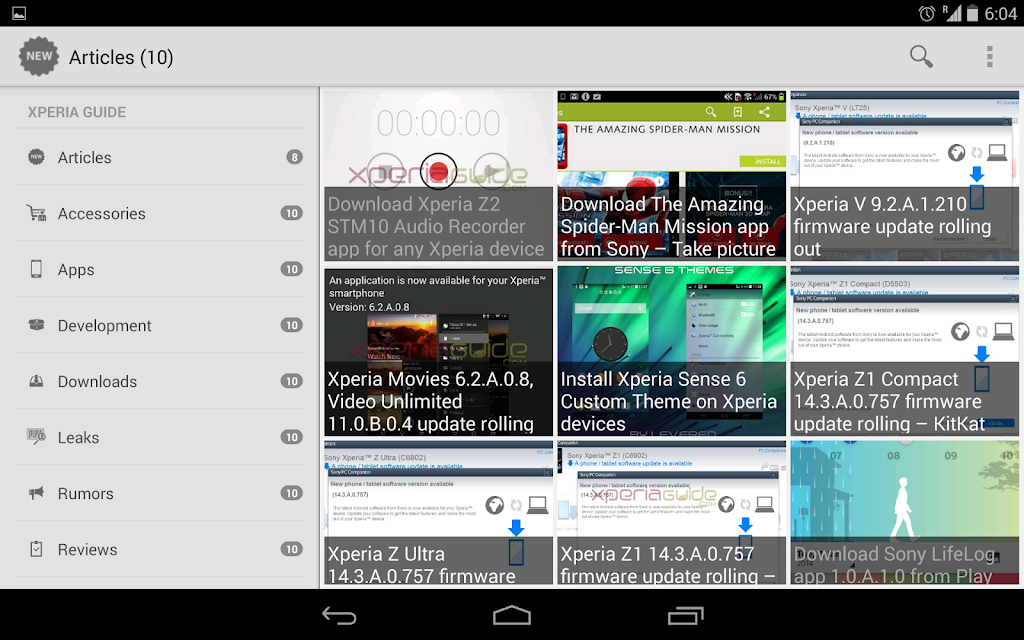Click the Articles count badge 8
This screenshot has width=1024, height=640.
coord(295,157)
